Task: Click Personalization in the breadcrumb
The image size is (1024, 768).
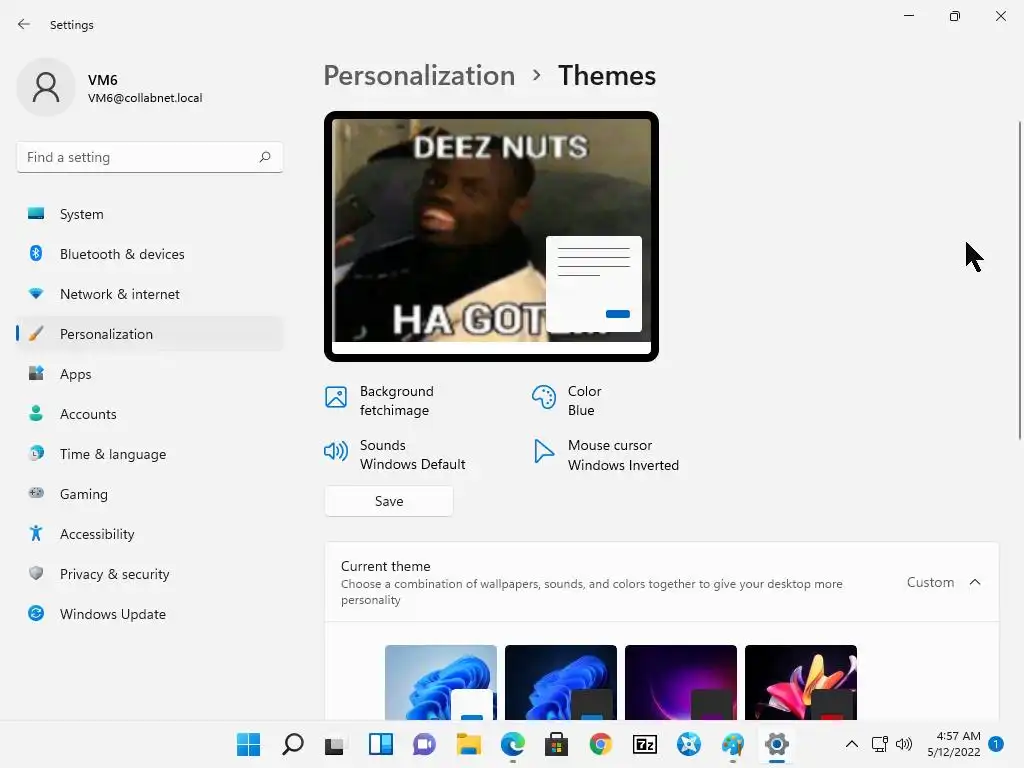Action: click(419, 76)
